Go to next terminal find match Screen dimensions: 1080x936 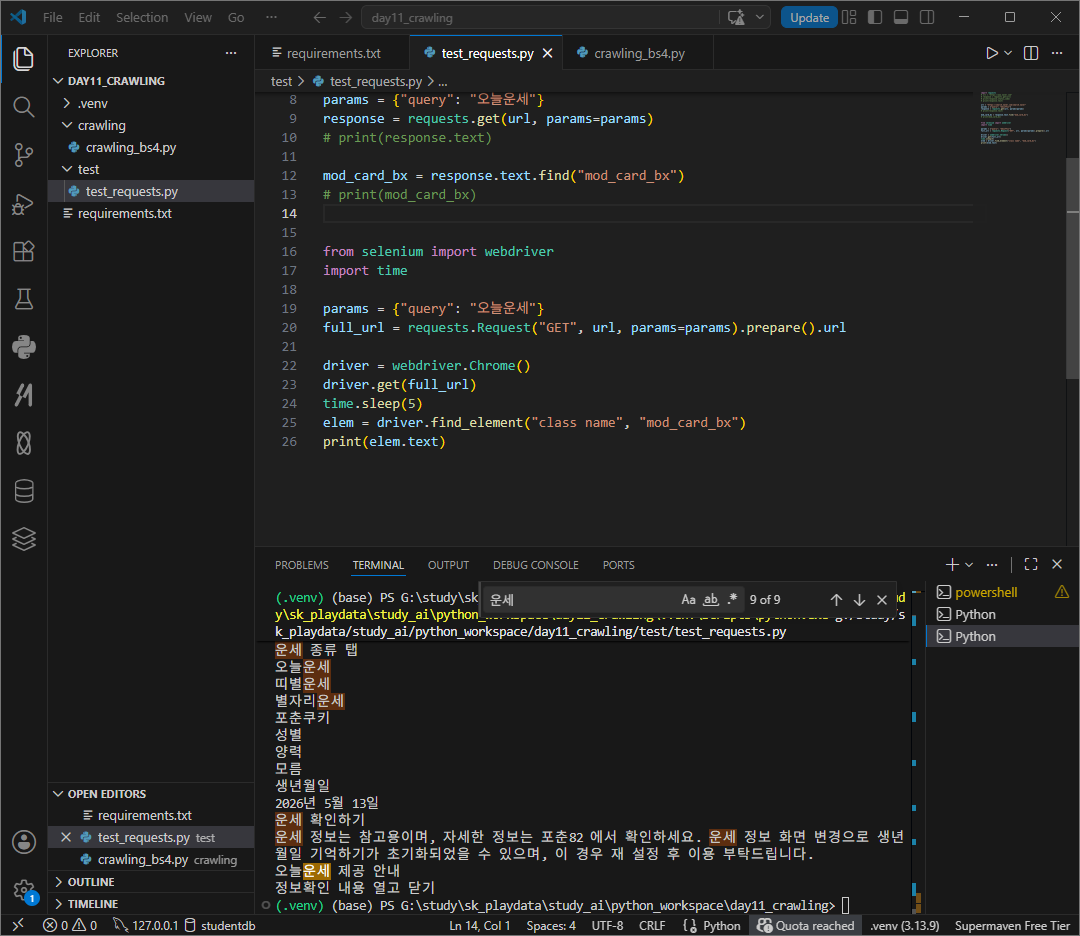pos(859,600)
